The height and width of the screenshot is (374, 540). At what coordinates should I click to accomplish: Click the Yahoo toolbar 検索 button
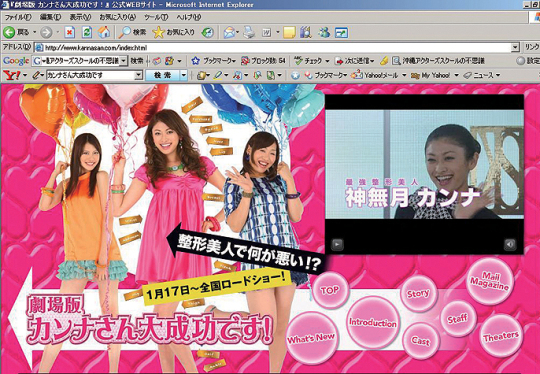point(162,75)
